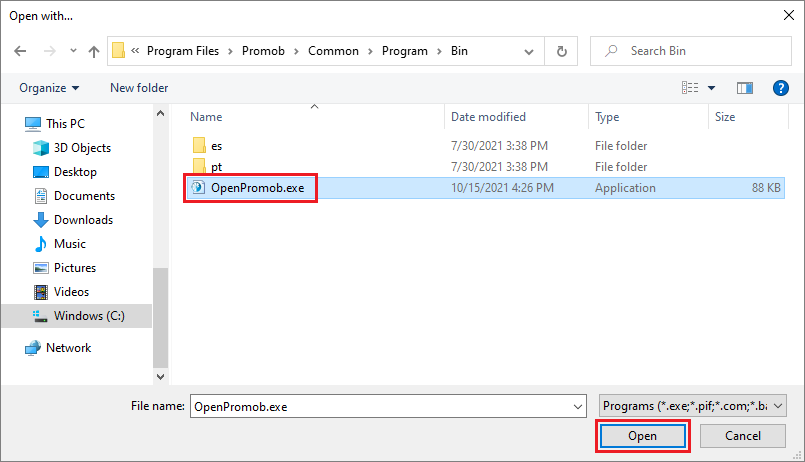Click the Videos filmstrip icon
Screen dimensions: 805x462
pyautogui.click(x=41, y=292)
